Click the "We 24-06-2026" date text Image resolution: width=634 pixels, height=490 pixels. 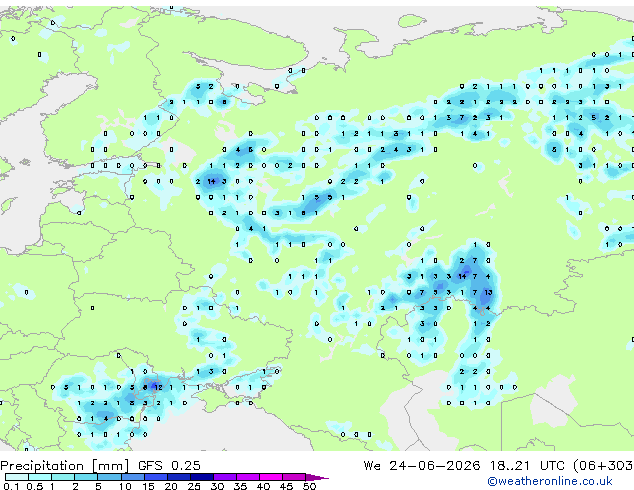[422, 465]
